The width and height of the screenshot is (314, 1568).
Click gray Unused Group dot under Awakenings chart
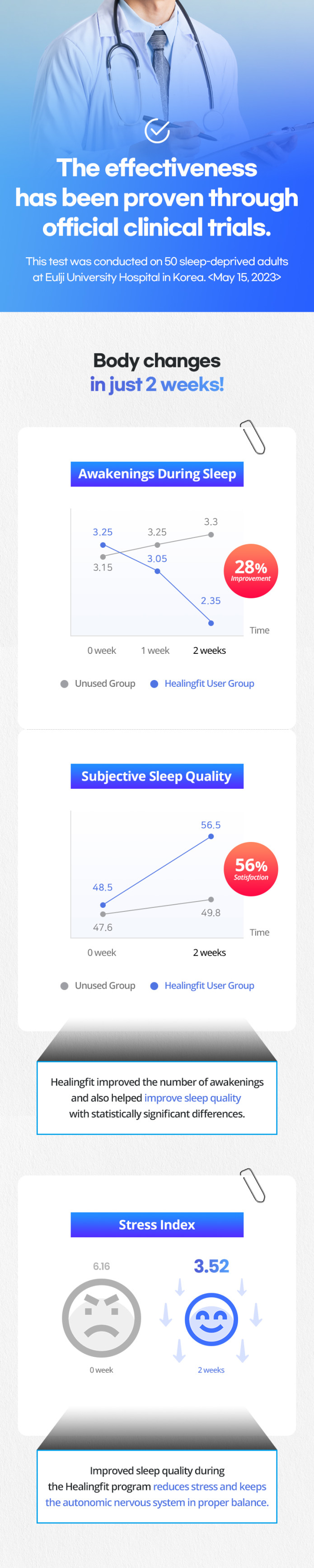(x=65, y=684)
